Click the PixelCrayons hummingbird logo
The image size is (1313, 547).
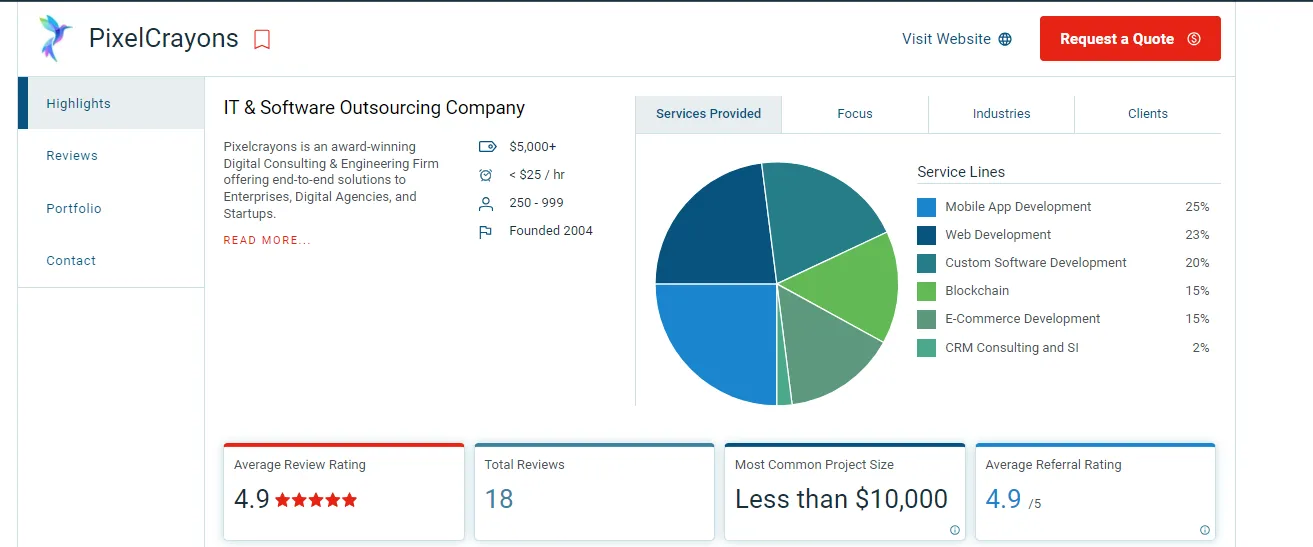(56, 39)
